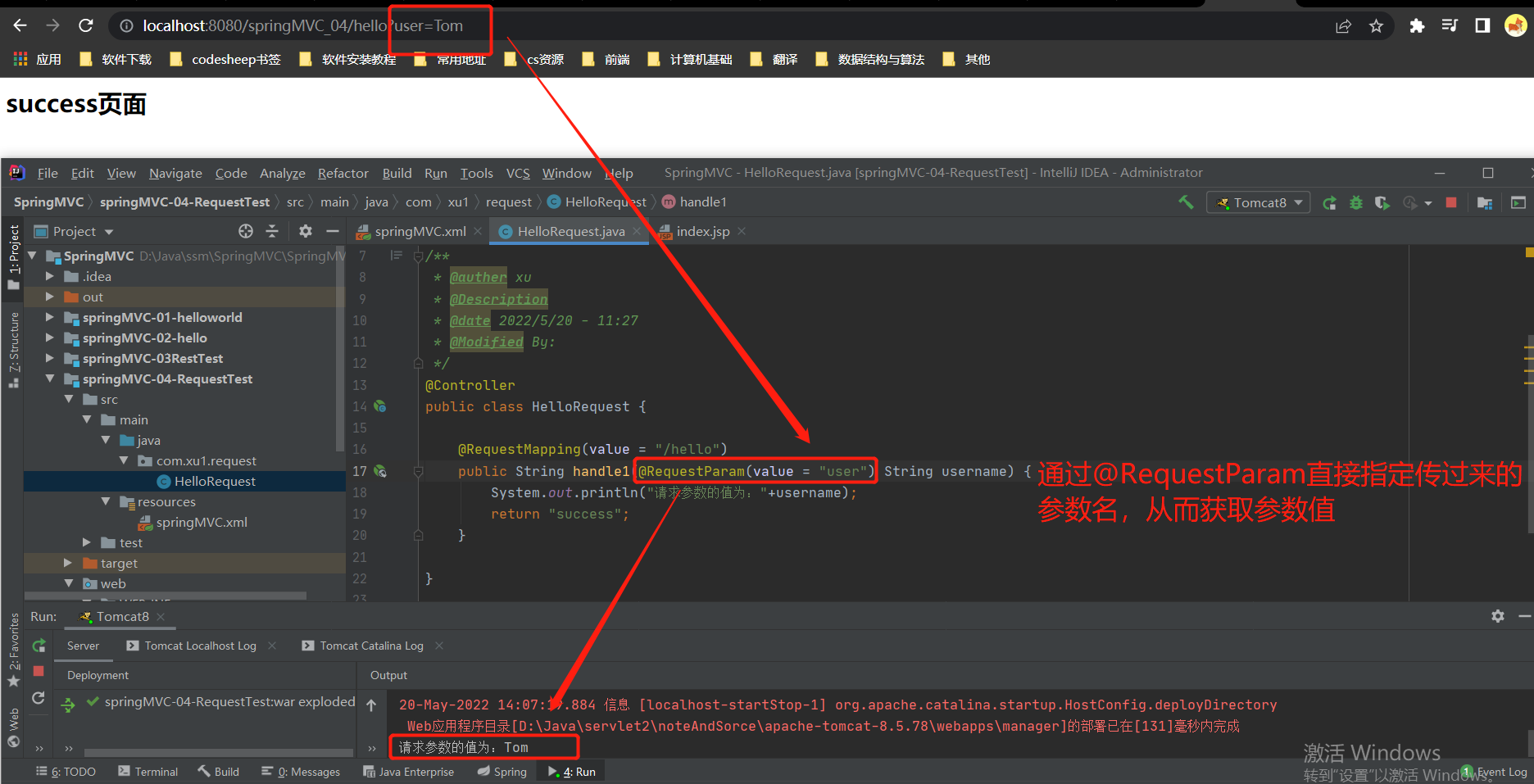Toggle the Javadoc fold marker at line 7
The image size is (1534, 784).
coord(418,256)
